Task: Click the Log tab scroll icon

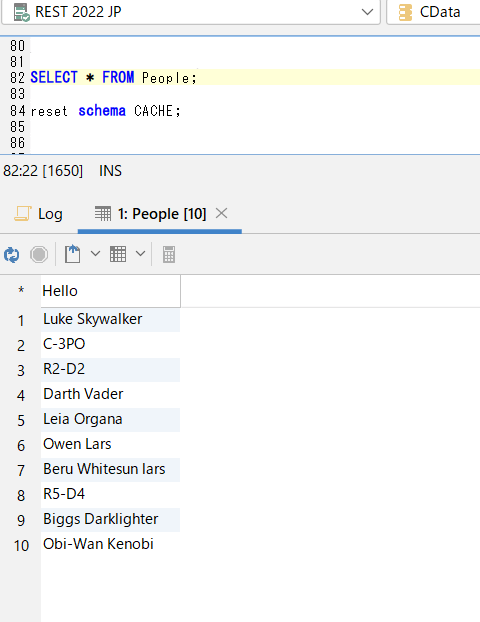Action: (x=23, y=213)
